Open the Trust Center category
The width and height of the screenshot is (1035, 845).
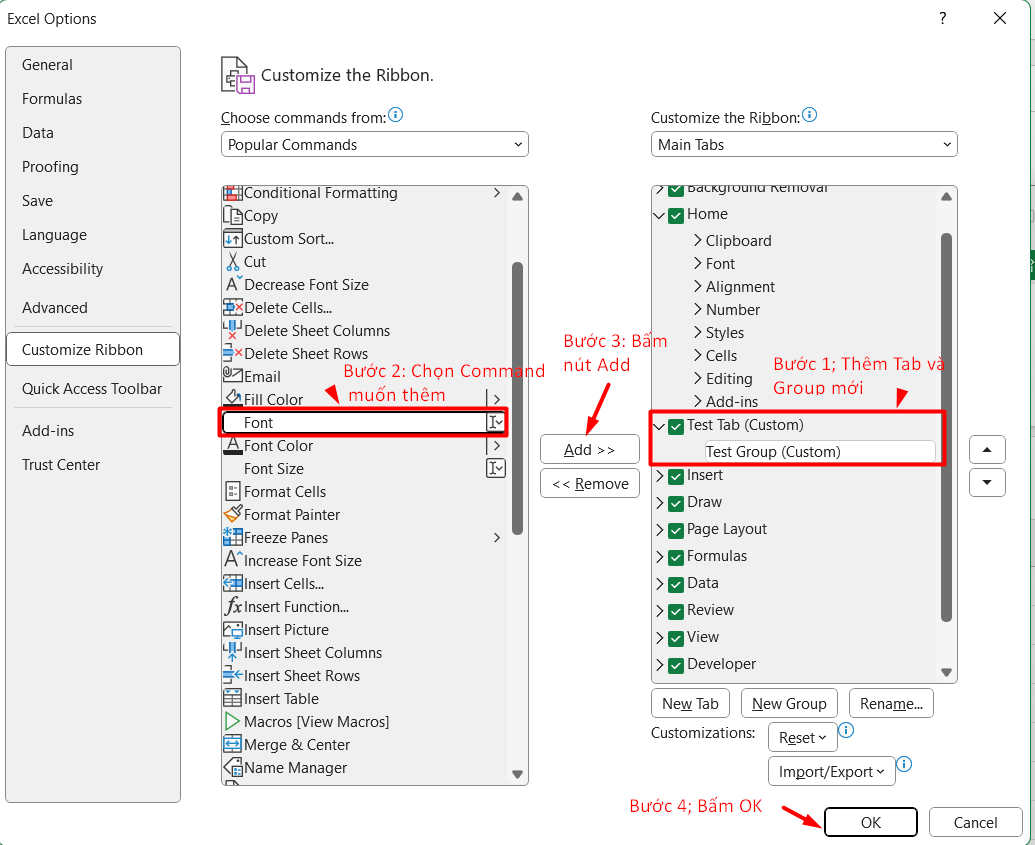61,465
